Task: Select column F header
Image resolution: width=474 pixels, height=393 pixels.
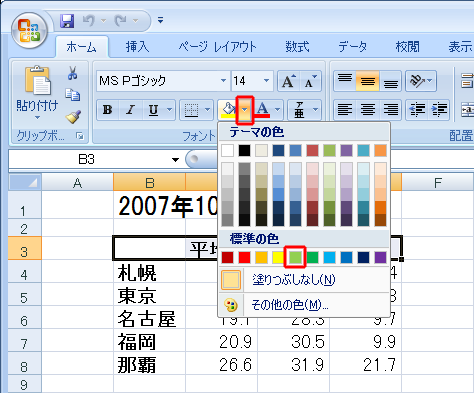Action: pyautogui.click(x=438, y=182)
